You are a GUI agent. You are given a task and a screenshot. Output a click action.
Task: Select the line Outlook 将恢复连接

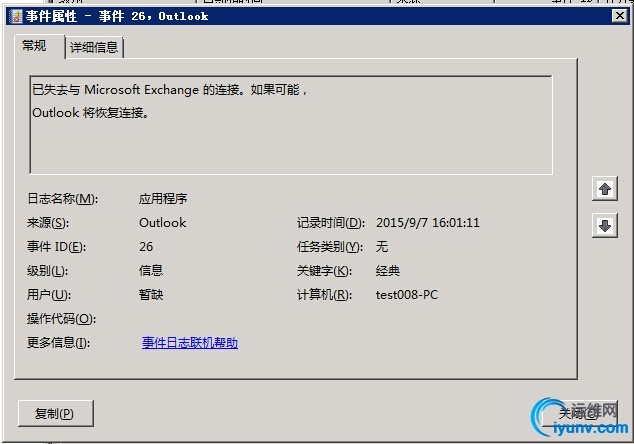(x=91, y=113)
